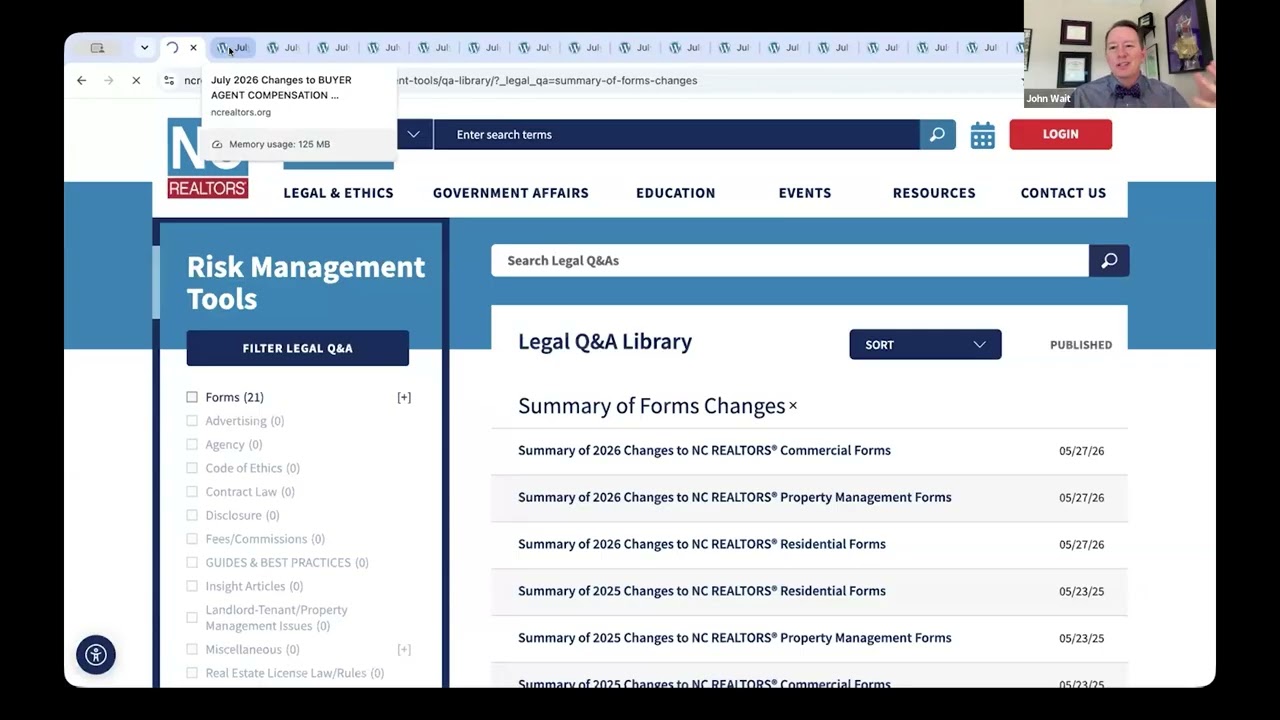Screen dimensions: 1280x720
Task: Click the John Wait video thumbnail
Action: 1120,54
